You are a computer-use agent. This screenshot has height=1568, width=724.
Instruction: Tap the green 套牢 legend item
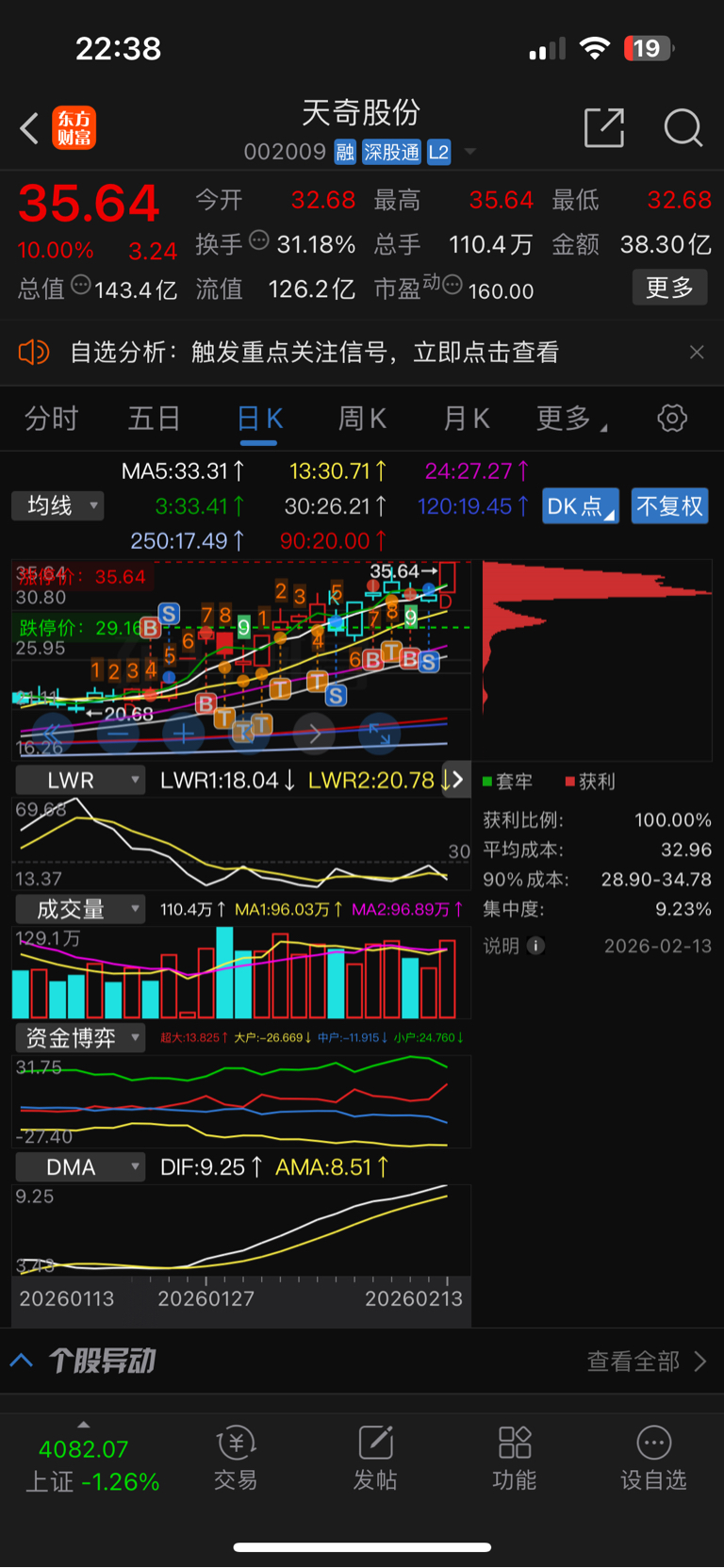[507, 782]
